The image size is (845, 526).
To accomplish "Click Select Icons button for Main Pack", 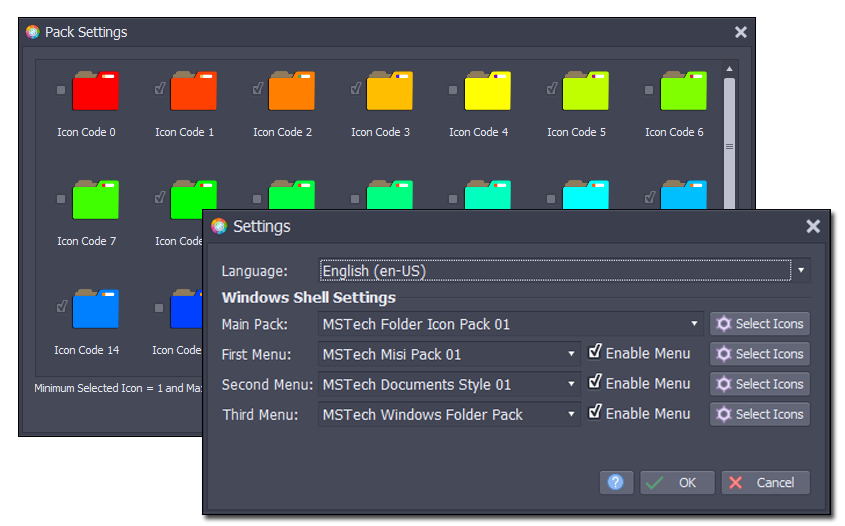I will coord(760,324).
